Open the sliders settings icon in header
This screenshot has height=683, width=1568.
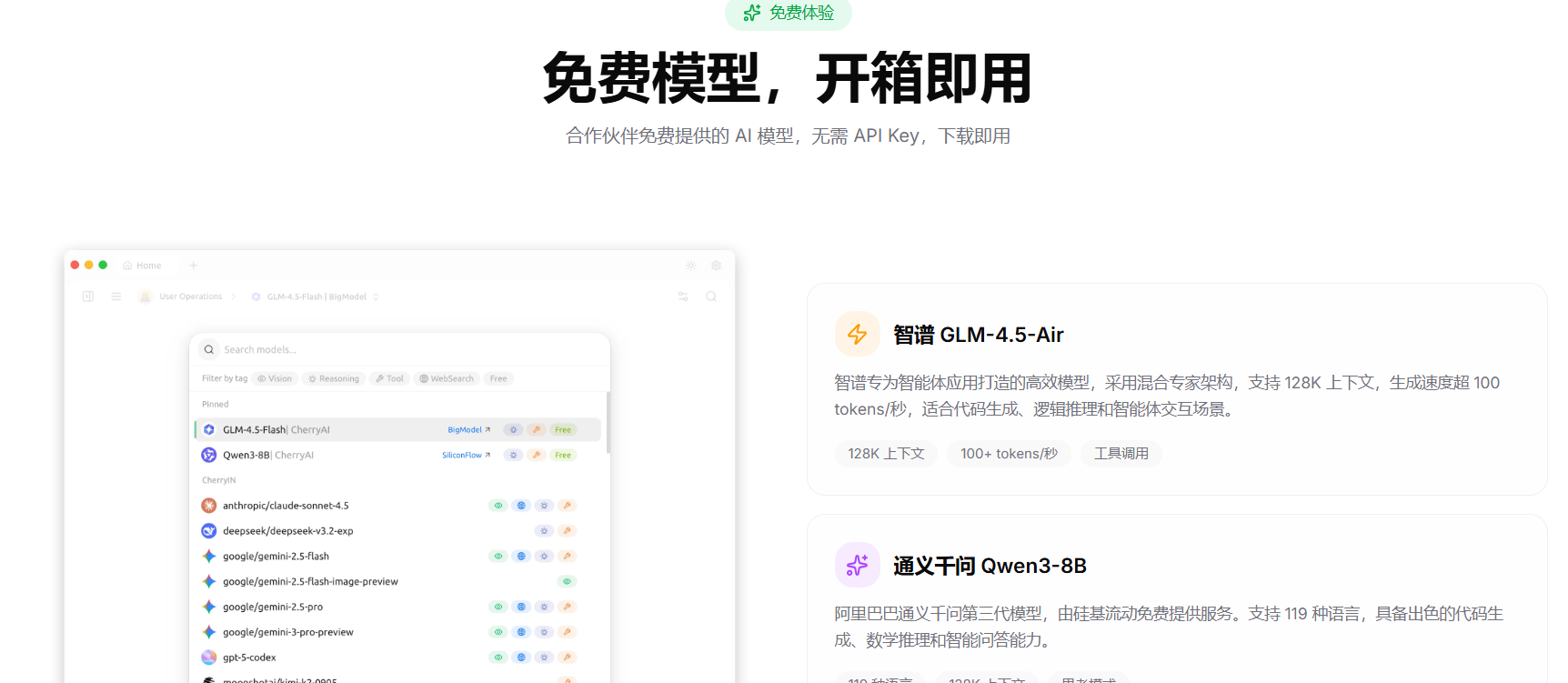(x=683, y=296)
